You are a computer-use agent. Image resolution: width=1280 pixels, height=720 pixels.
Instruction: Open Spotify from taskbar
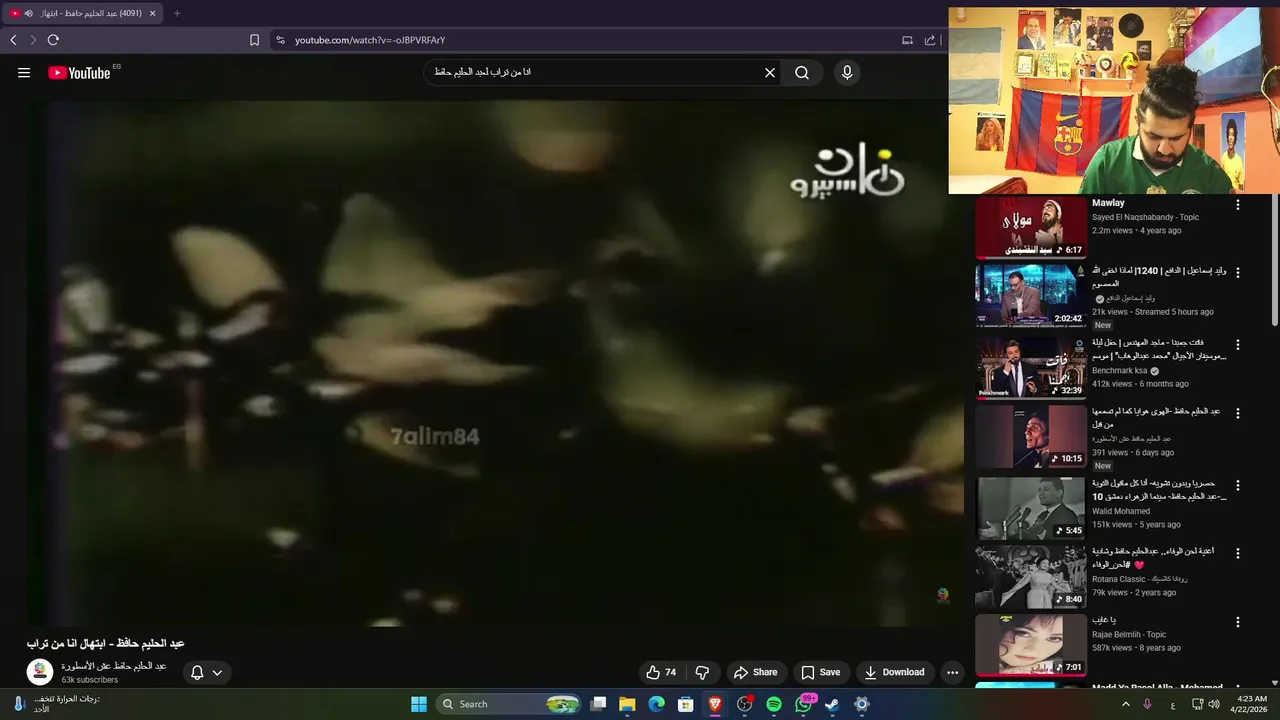point(774,704)
